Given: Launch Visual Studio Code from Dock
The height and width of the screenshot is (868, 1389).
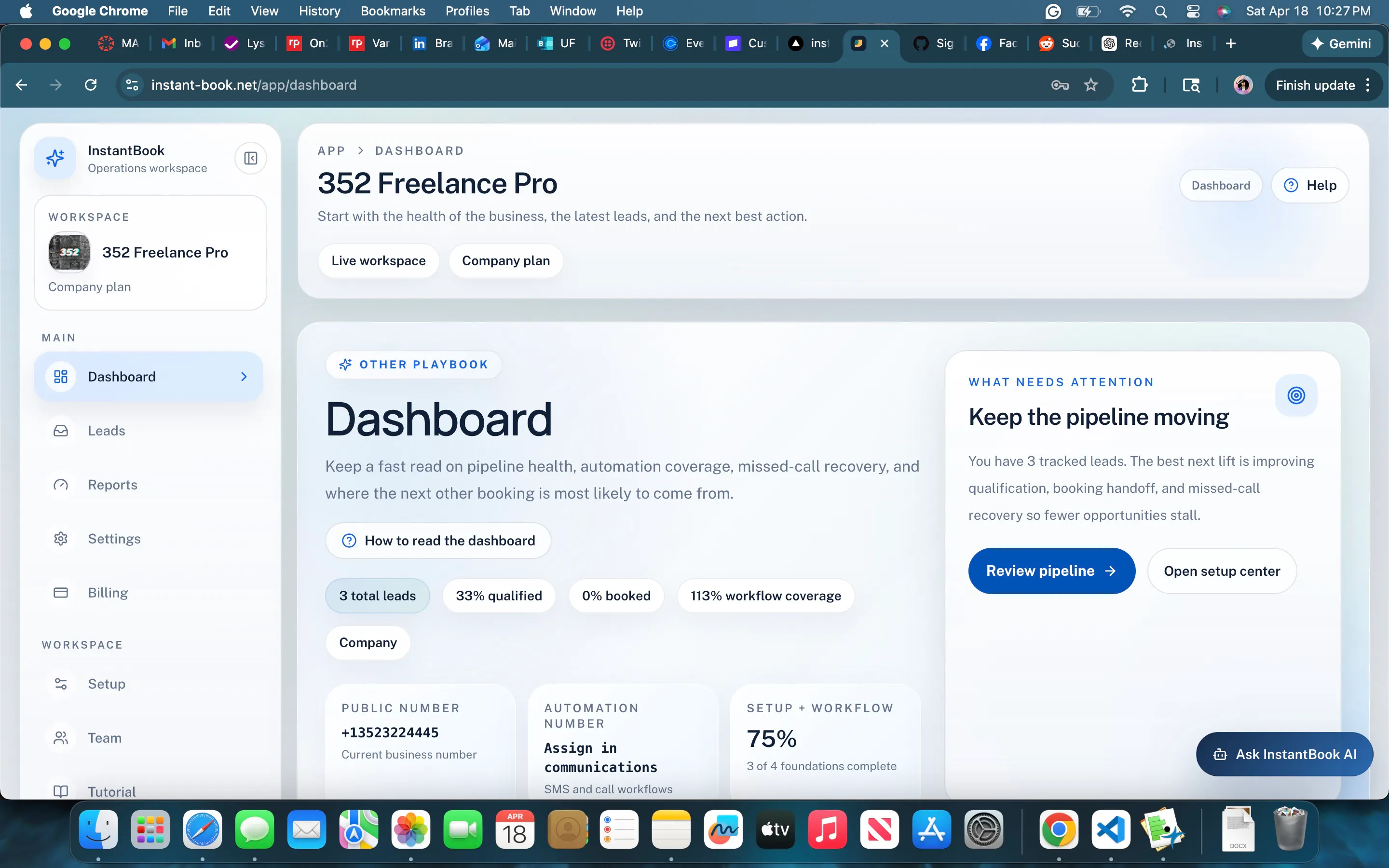Looking at the screenshot, I should (x=1111, y=829).
